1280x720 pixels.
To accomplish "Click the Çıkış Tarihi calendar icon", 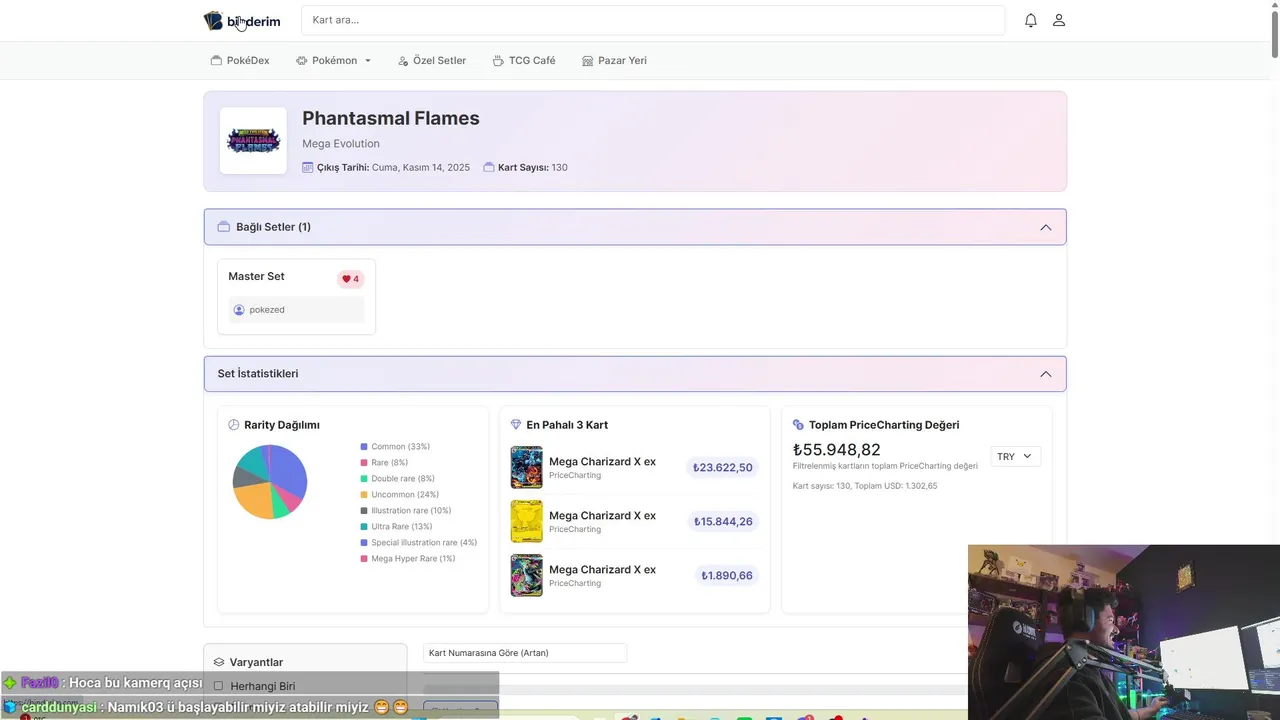I will click(x=308, y=167).
